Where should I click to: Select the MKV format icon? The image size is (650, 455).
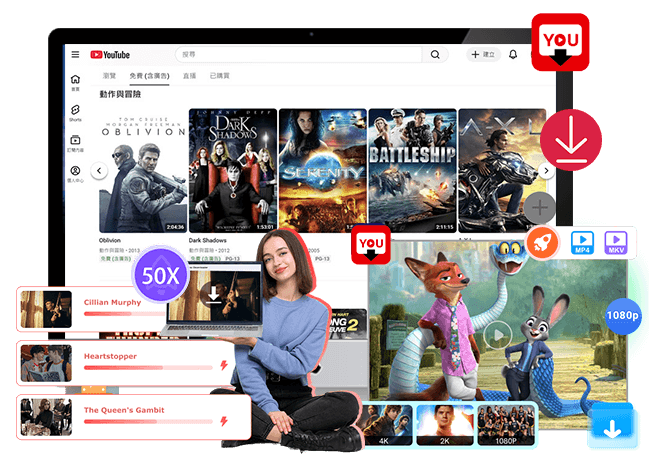pos(616,242)
